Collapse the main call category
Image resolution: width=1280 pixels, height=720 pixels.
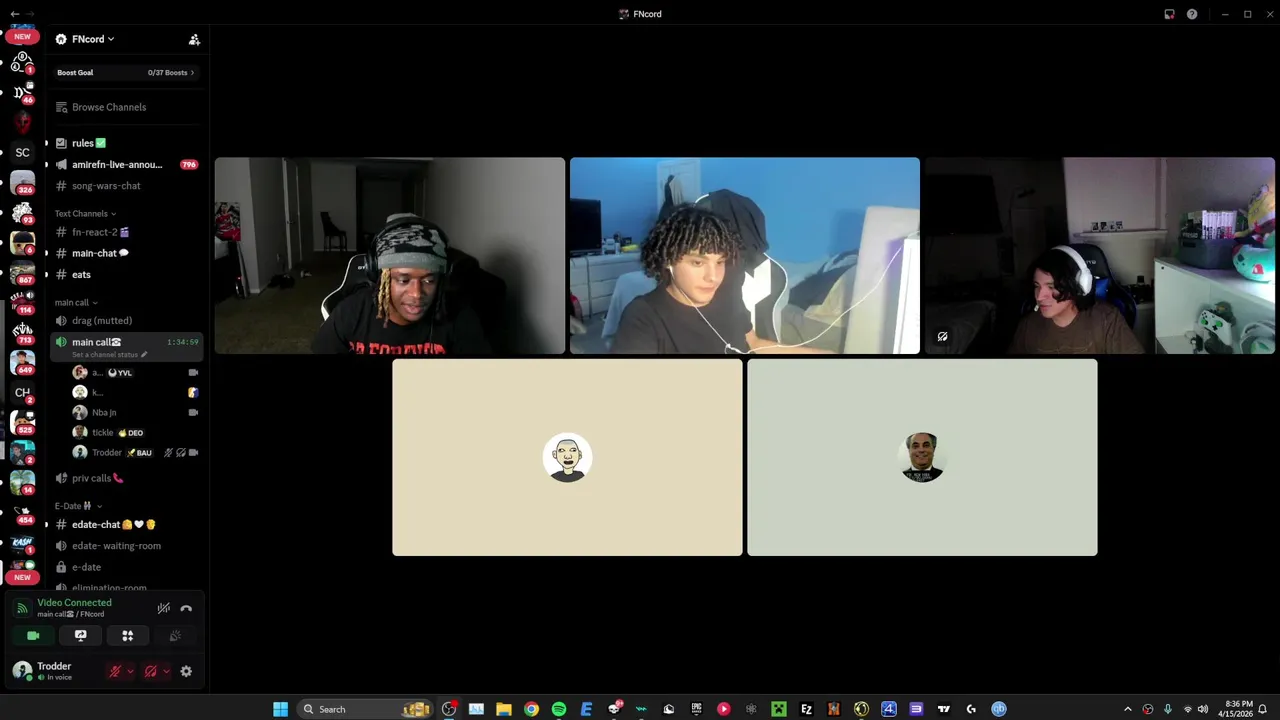[76, 302]
